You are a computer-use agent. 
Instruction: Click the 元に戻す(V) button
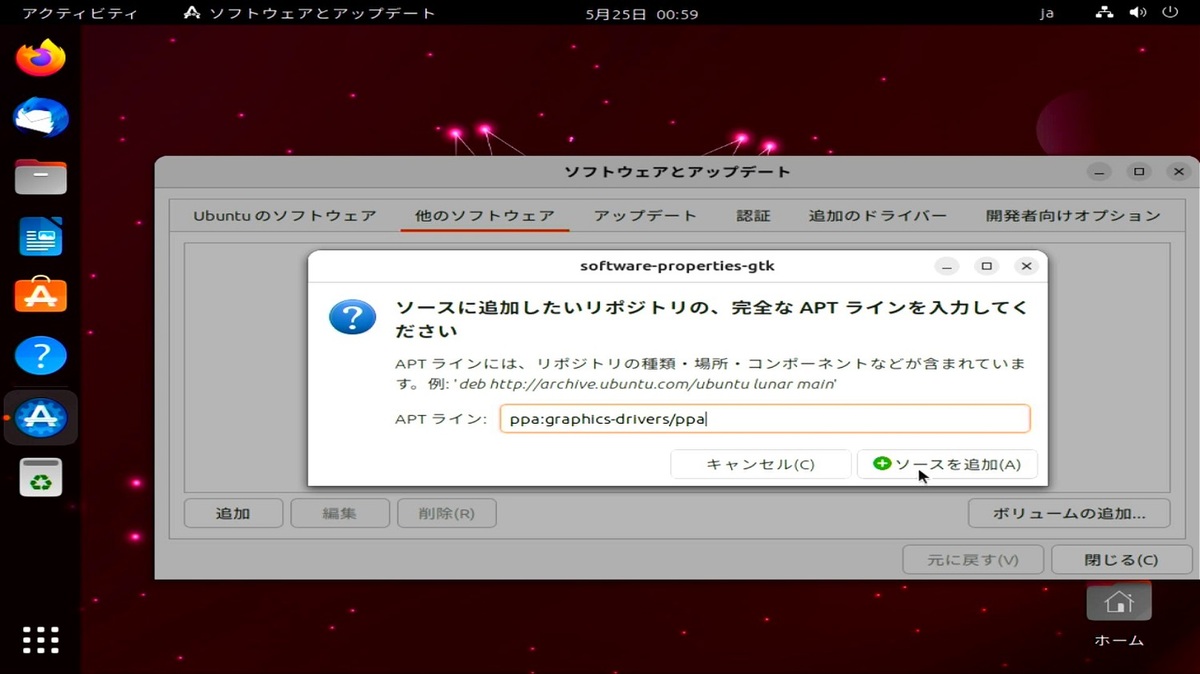coord(973,560)
